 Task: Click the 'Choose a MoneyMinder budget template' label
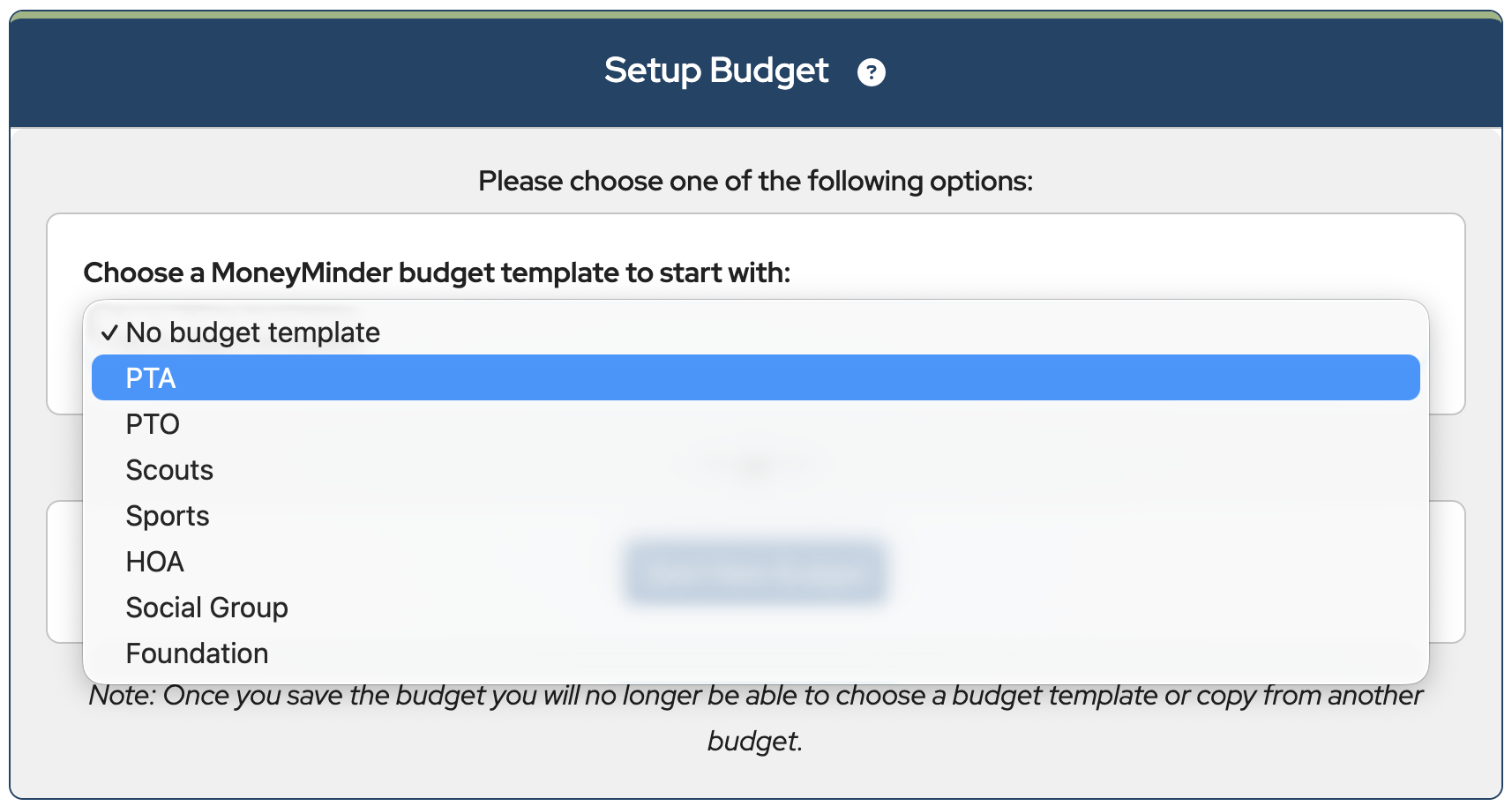437,272
